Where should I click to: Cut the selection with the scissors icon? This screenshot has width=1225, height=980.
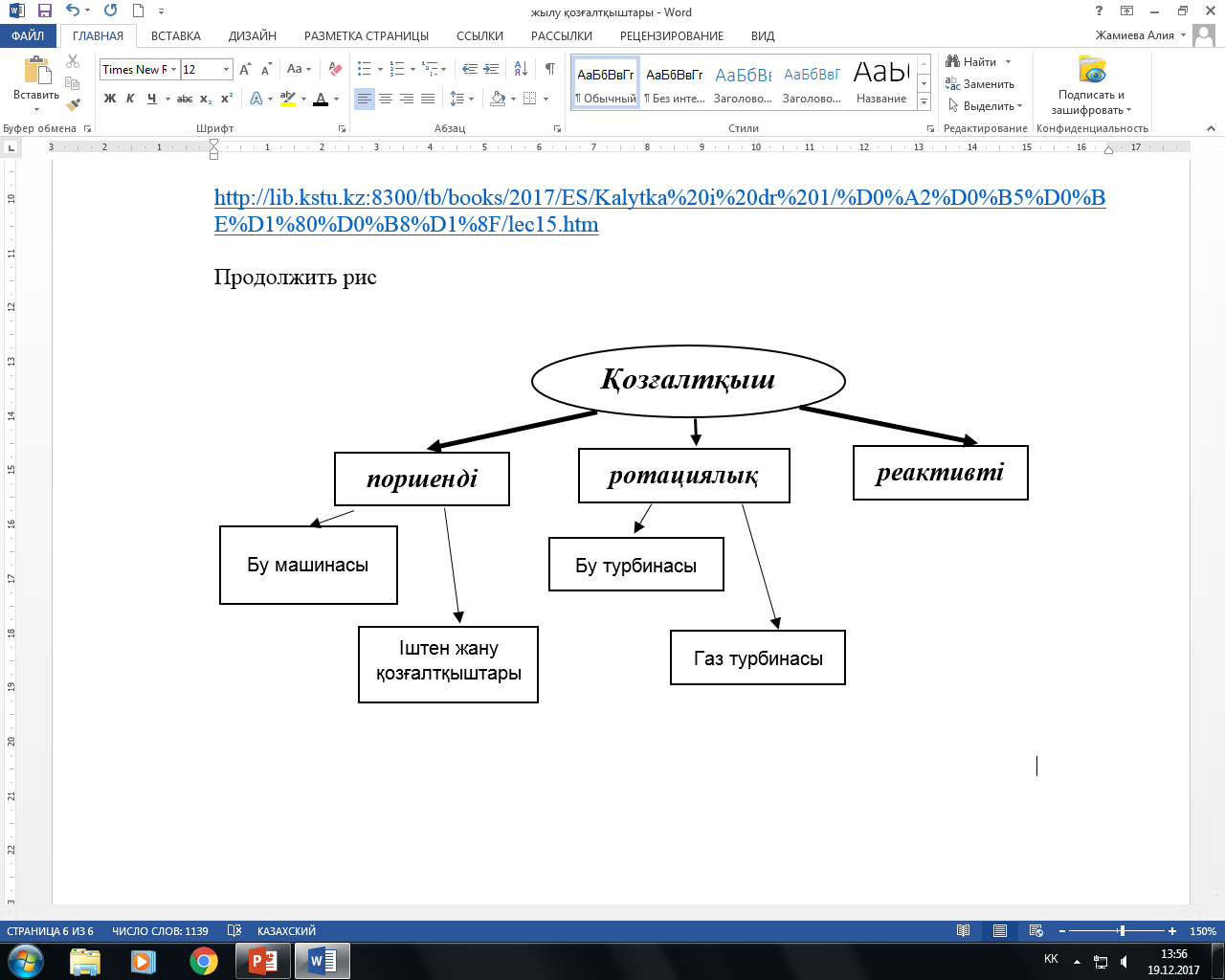click(x=73, y=61)
